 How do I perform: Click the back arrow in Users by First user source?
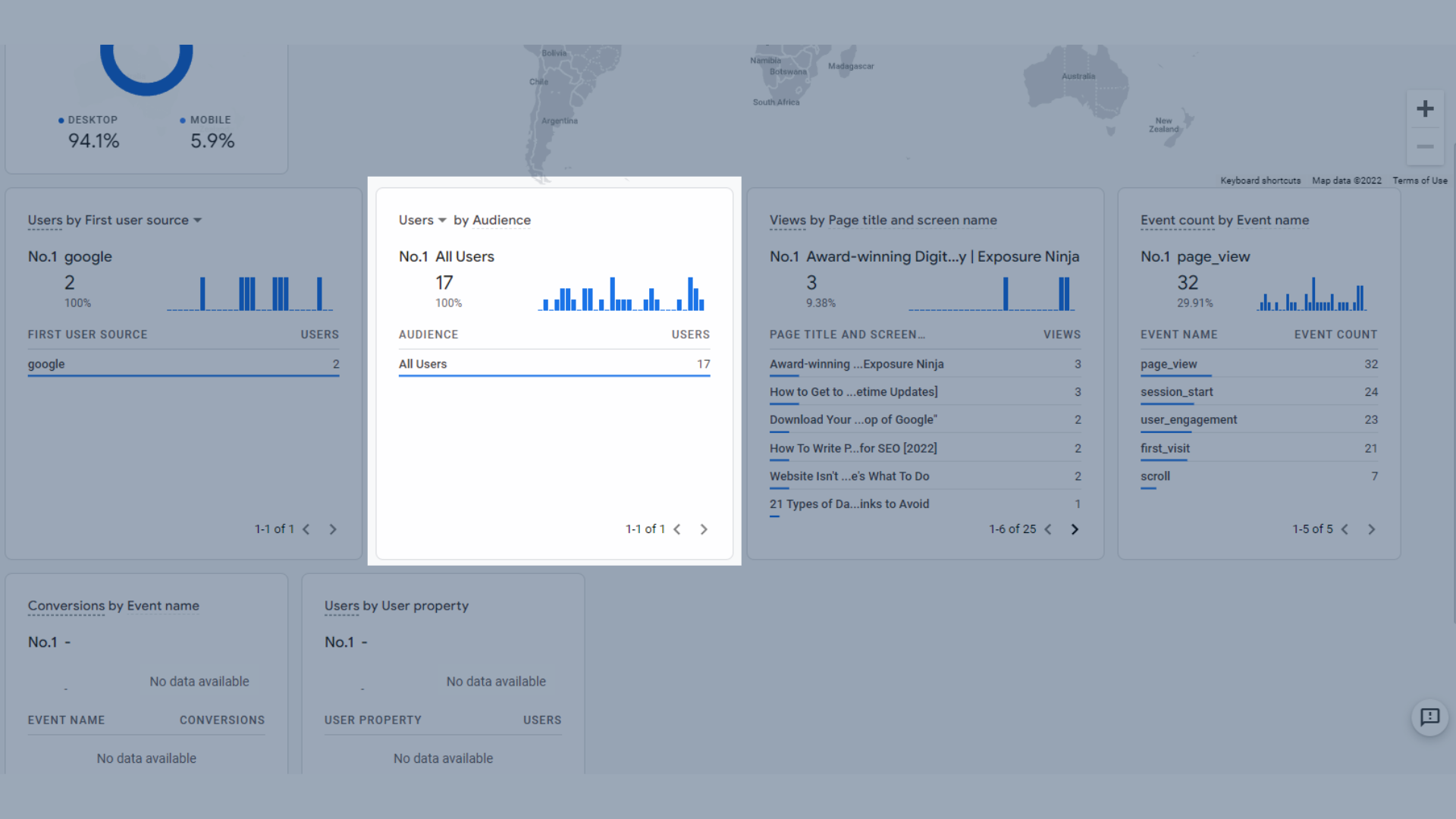coord(308,528)
